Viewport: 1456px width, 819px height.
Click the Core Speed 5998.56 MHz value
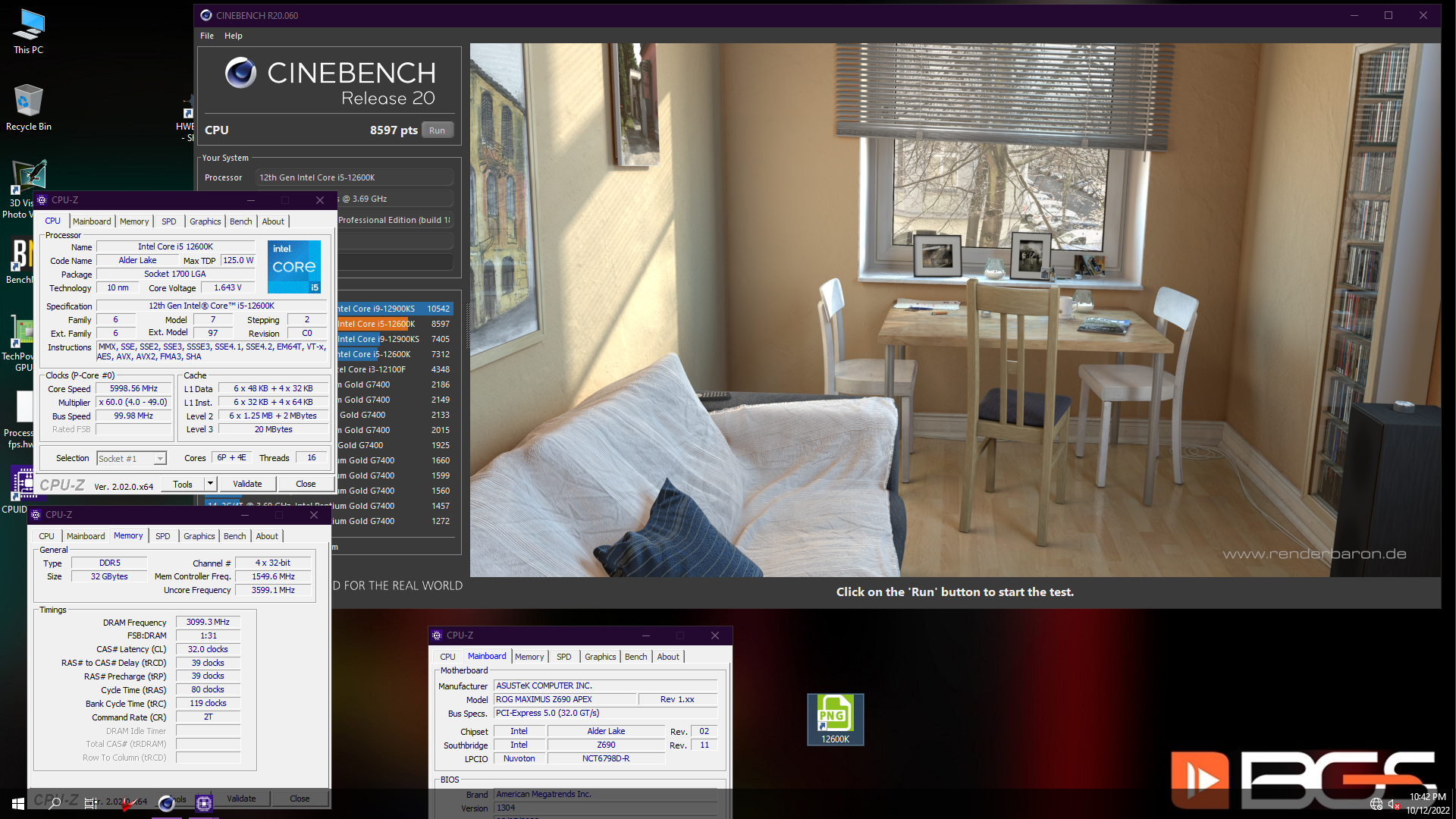tap(133, 388)
